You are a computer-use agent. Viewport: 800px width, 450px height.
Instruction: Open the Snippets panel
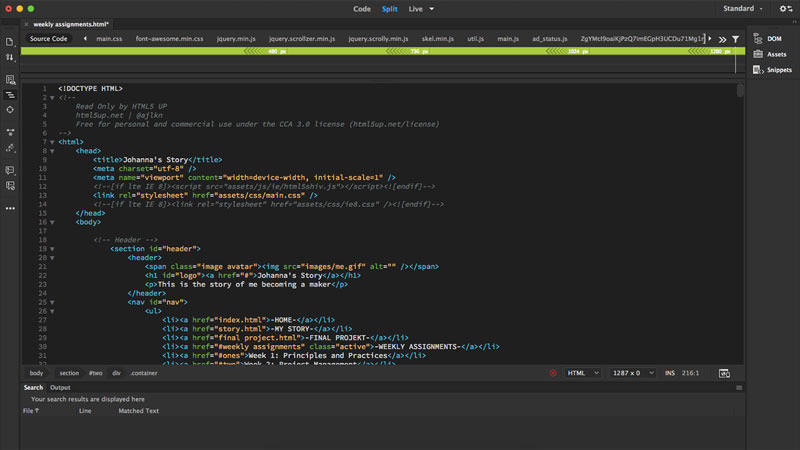click(x=778, y=70)
